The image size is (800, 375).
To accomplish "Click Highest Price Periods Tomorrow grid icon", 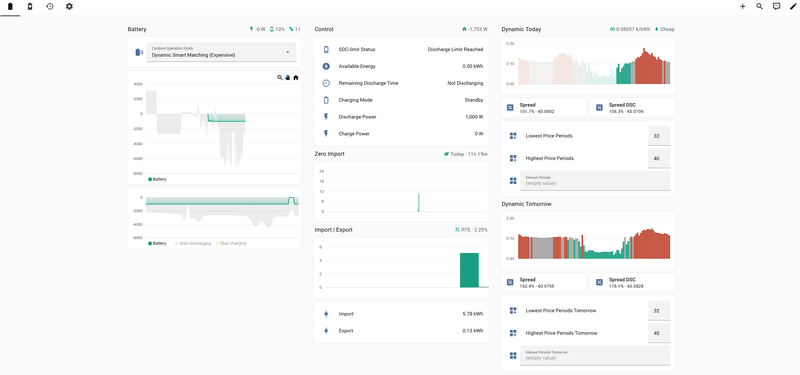I will click(513, 333).
